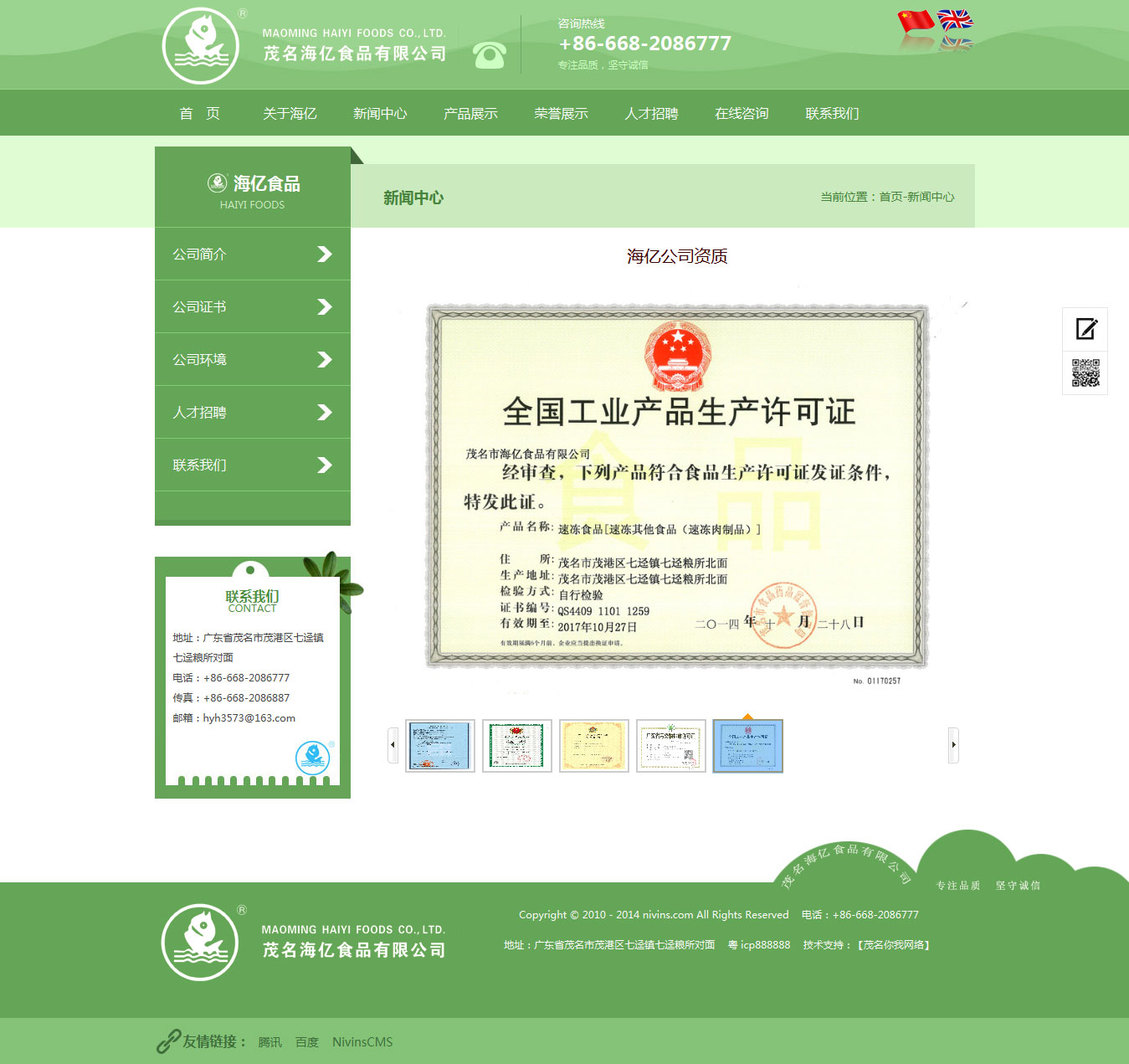Click the QR code floating icon
Image resolution: width=1129 pixels, height=1064 pixels.
[1085, 373]
